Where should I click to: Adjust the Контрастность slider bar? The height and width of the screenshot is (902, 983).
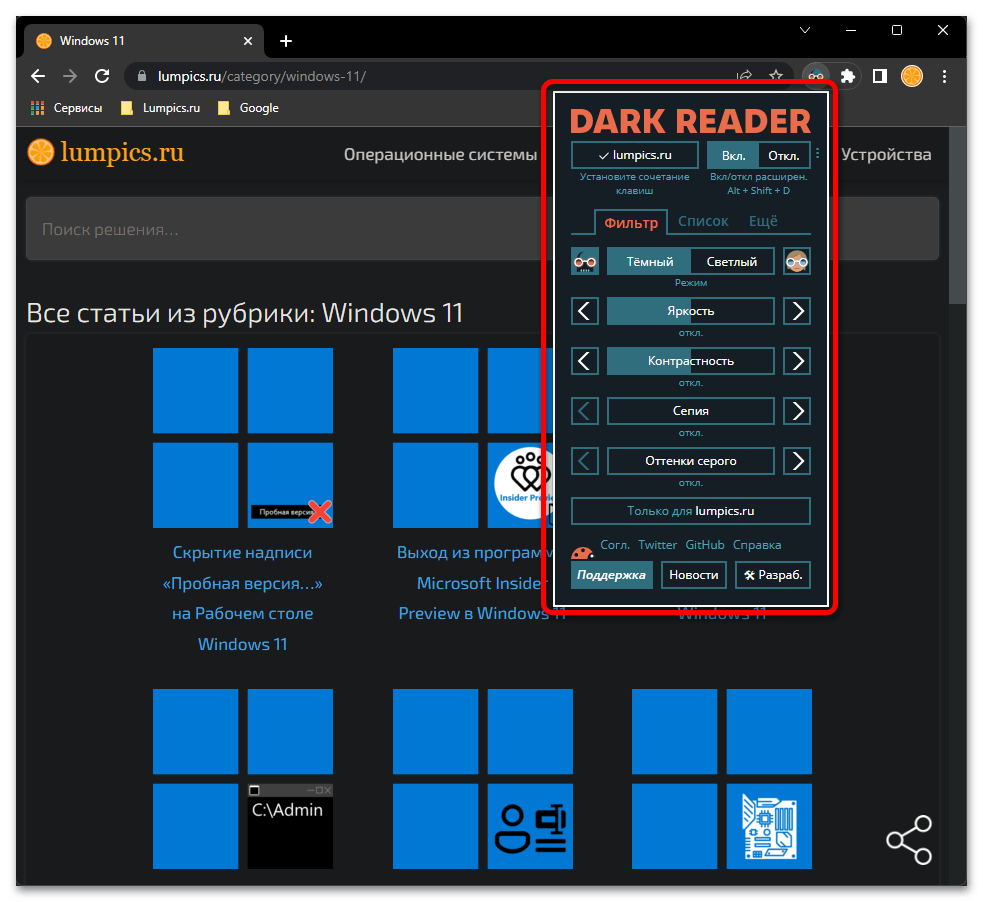point(690,361)
